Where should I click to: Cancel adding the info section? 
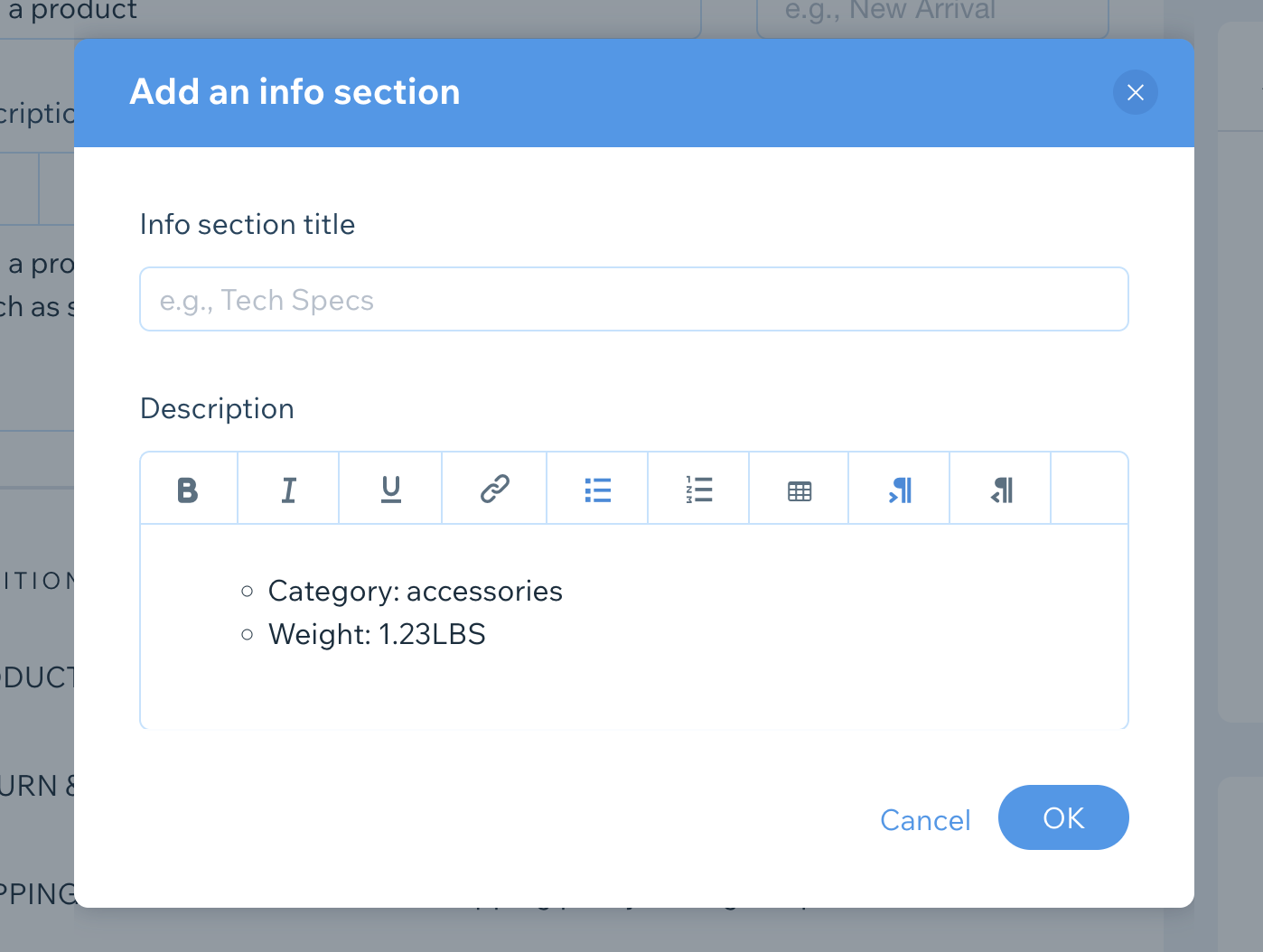(x=925, y=819)
